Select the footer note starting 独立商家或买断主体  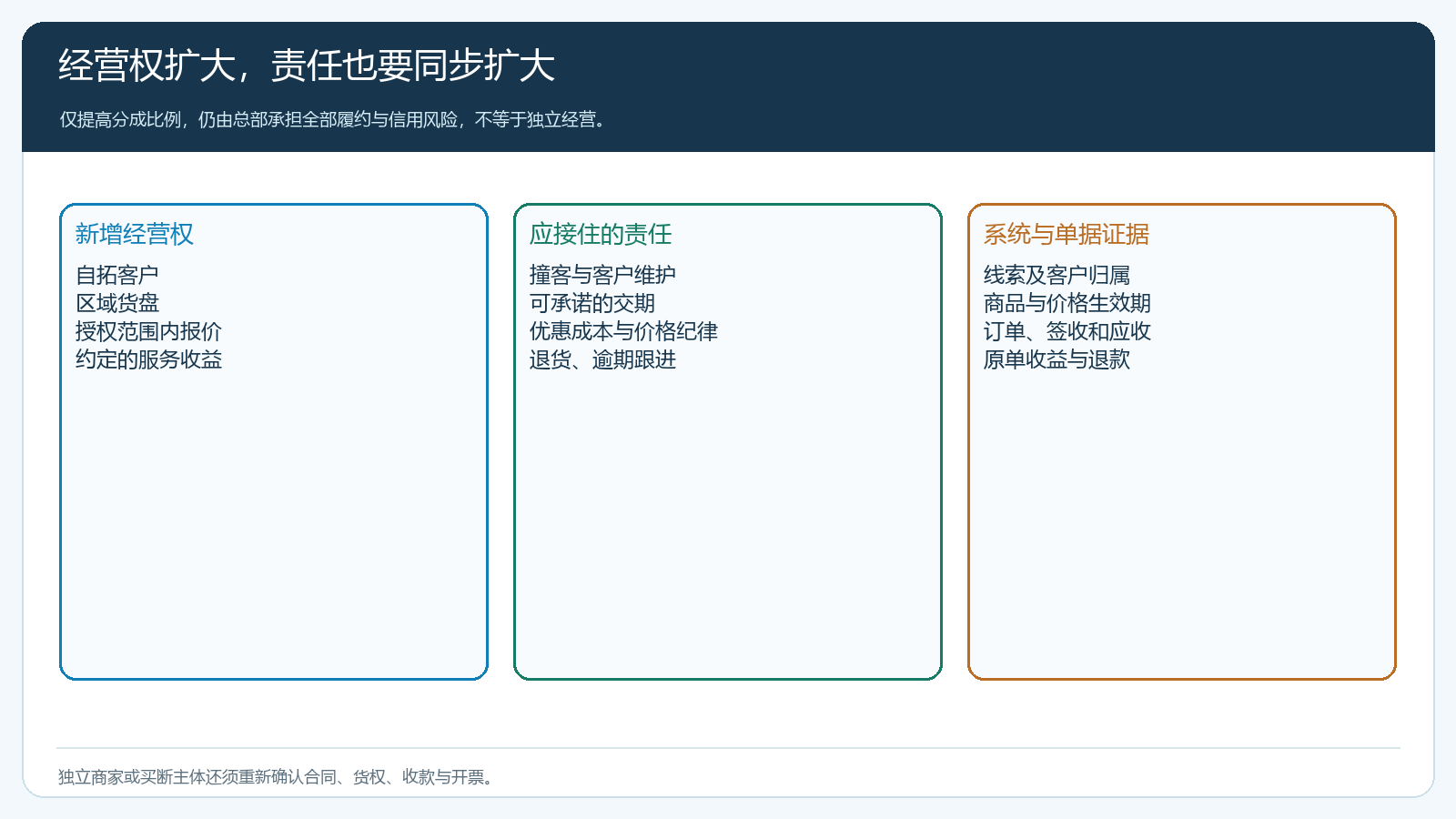point(278,777)
